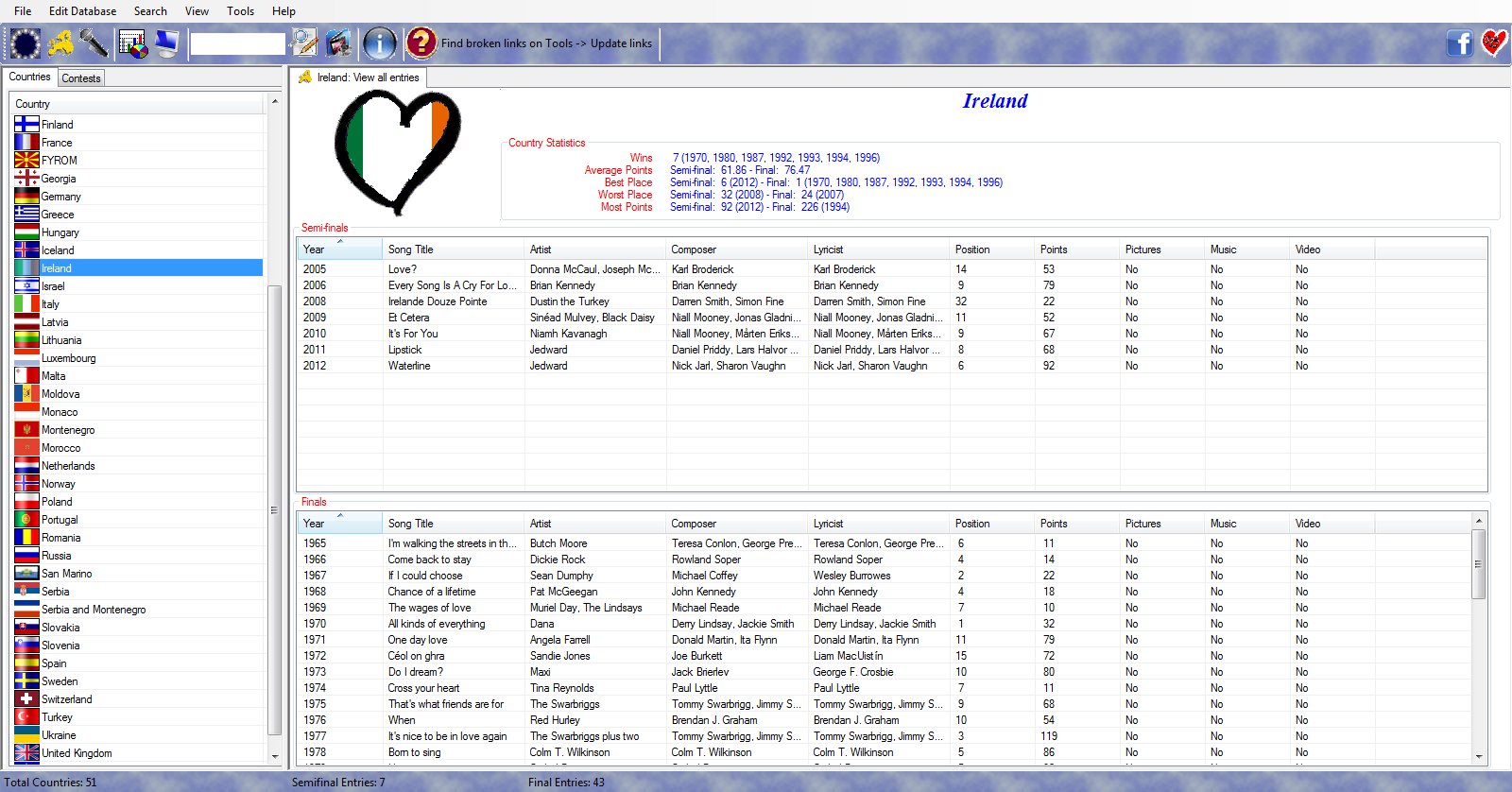The width and height of the screenshot is (1512, 792).
Task: Select Sweden in the country list
Action: tap(60, 681)
